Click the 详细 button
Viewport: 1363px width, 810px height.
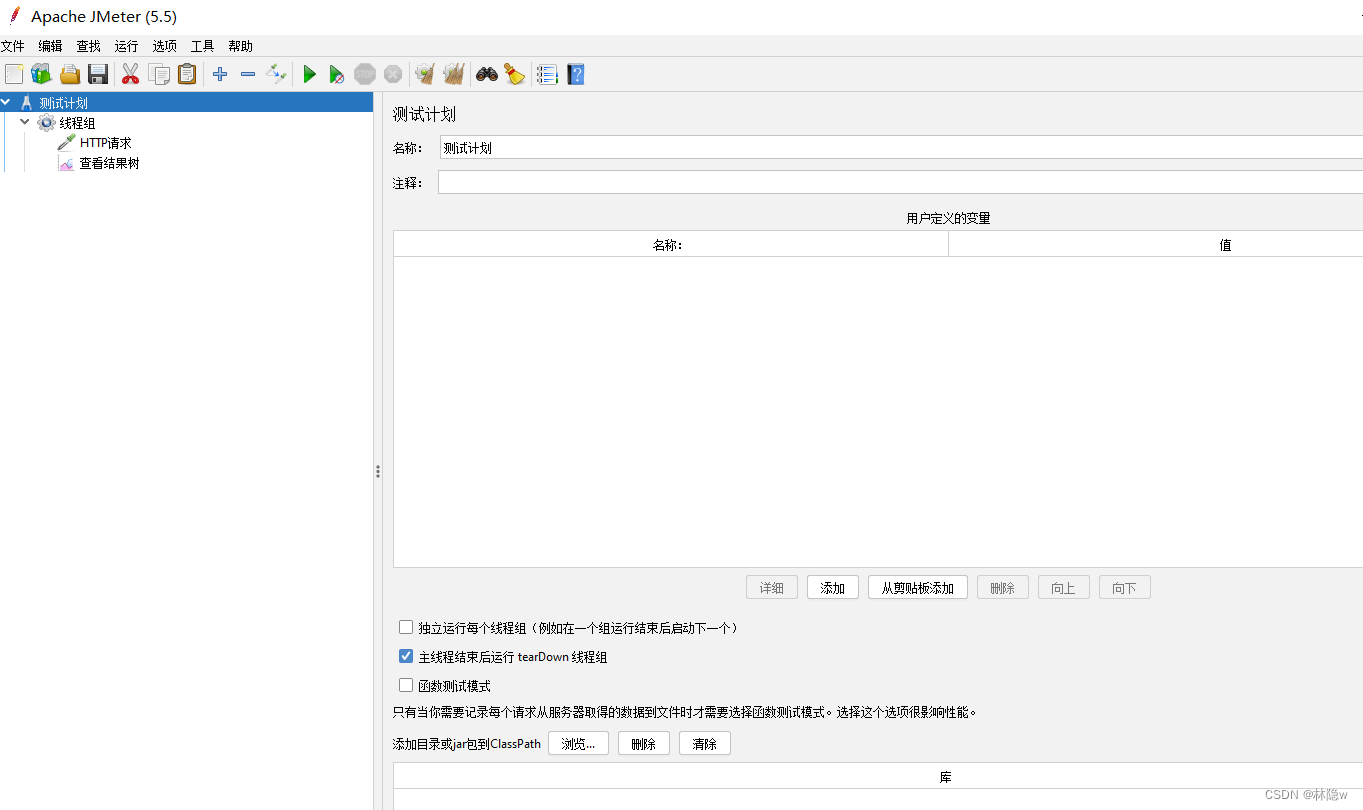(x=772, y=588)
